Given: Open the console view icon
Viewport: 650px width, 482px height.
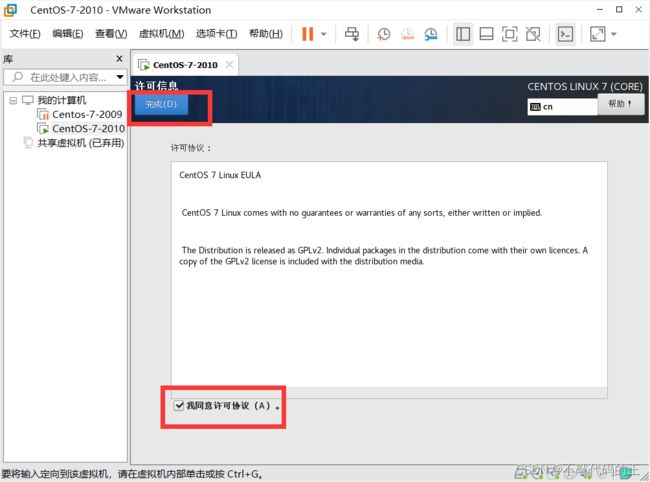Looking at the screenshot, I should click(x=565, y=34).
